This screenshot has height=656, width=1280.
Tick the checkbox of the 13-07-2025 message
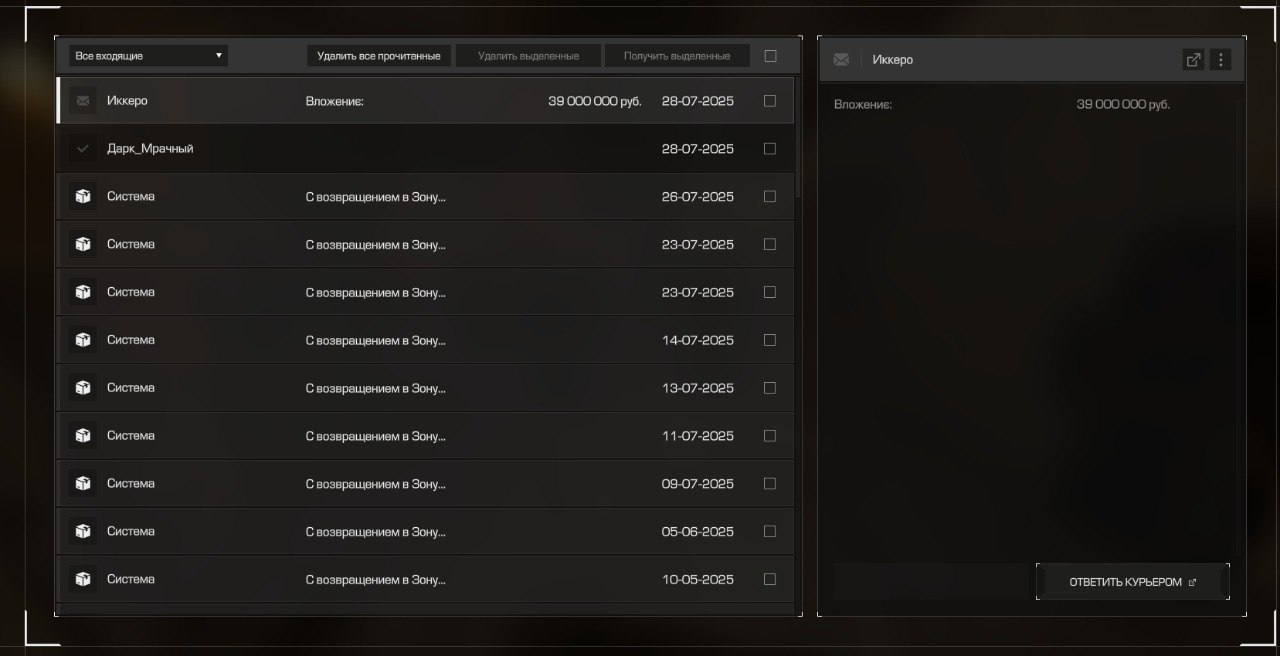coord(770,388)
